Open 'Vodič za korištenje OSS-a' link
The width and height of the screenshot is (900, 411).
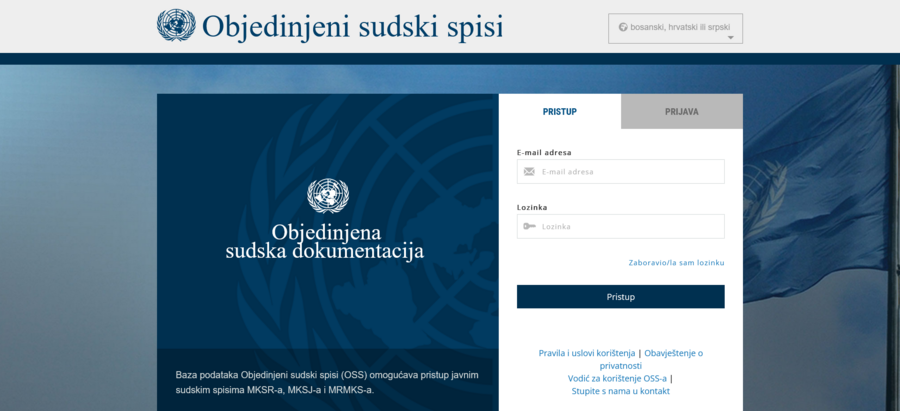[618, 378]
